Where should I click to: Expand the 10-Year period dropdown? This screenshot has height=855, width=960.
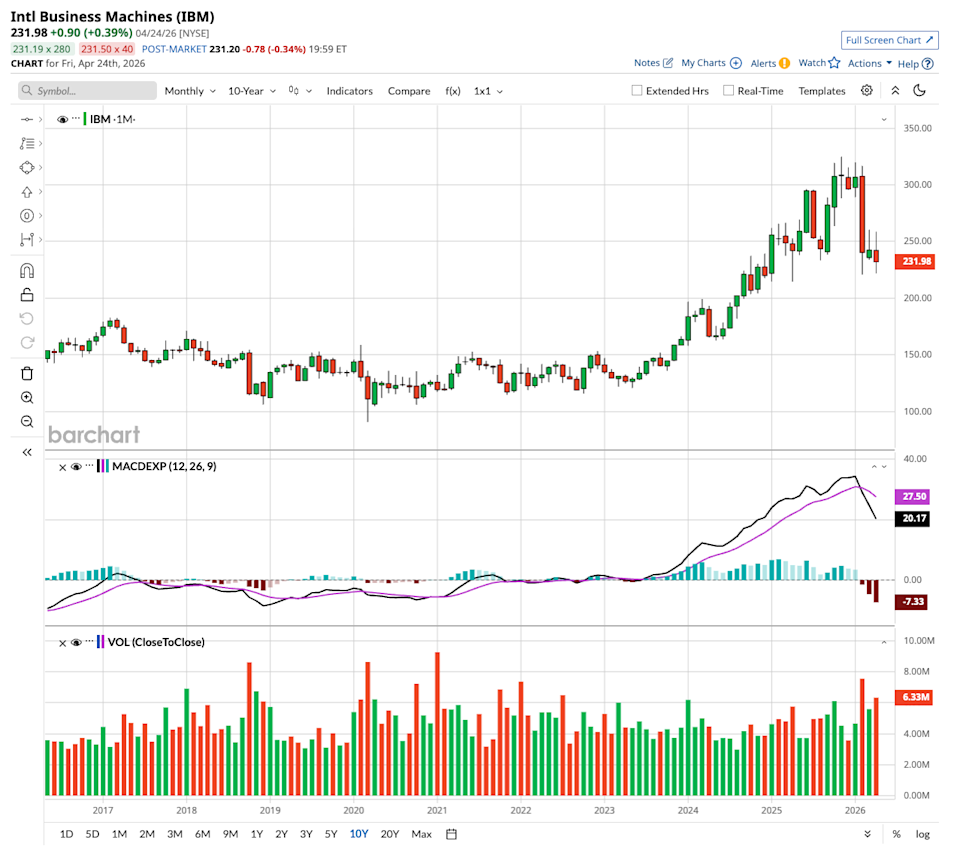point(251,91)
